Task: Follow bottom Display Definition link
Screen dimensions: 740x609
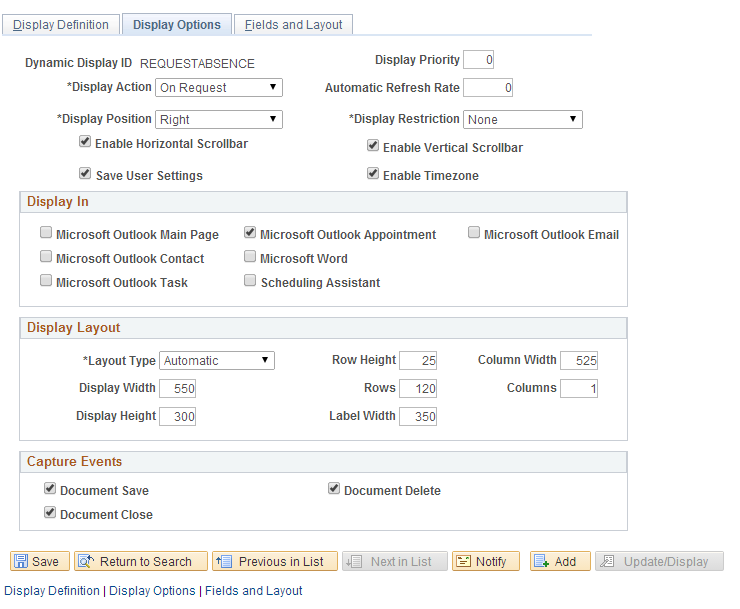Action: tap(52, 591)
